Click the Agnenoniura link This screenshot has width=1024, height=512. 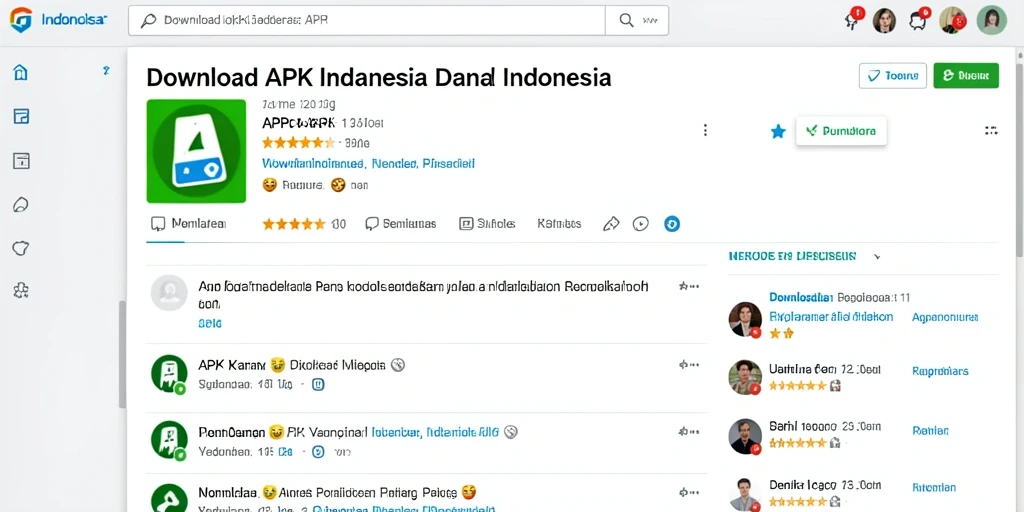[945, 317]
